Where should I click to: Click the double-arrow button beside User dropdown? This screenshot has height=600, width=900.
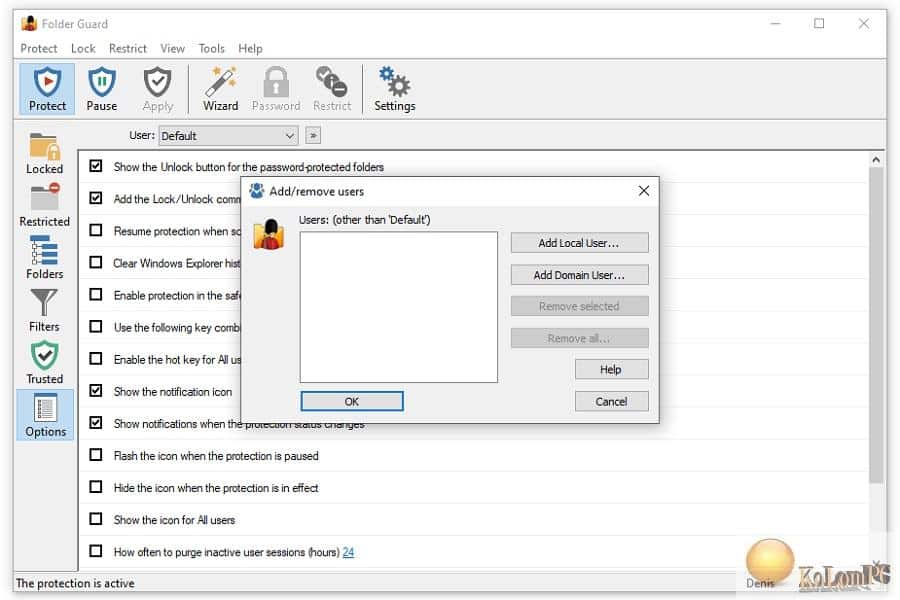pyautogui.click(x=313, y=136)
